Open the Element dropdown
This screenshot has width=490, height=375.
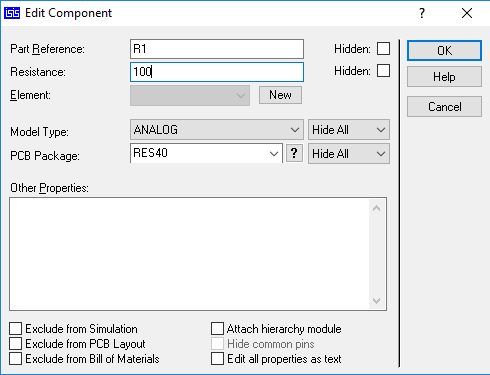pos(190,95)
